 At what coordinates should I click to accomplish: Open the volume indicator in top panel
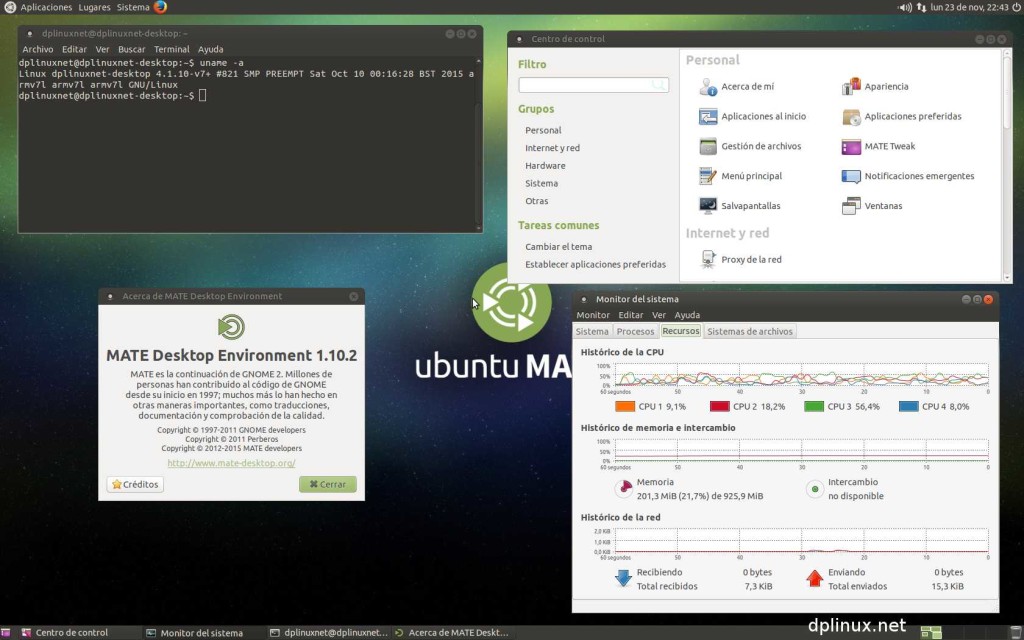tap(904, 5)
